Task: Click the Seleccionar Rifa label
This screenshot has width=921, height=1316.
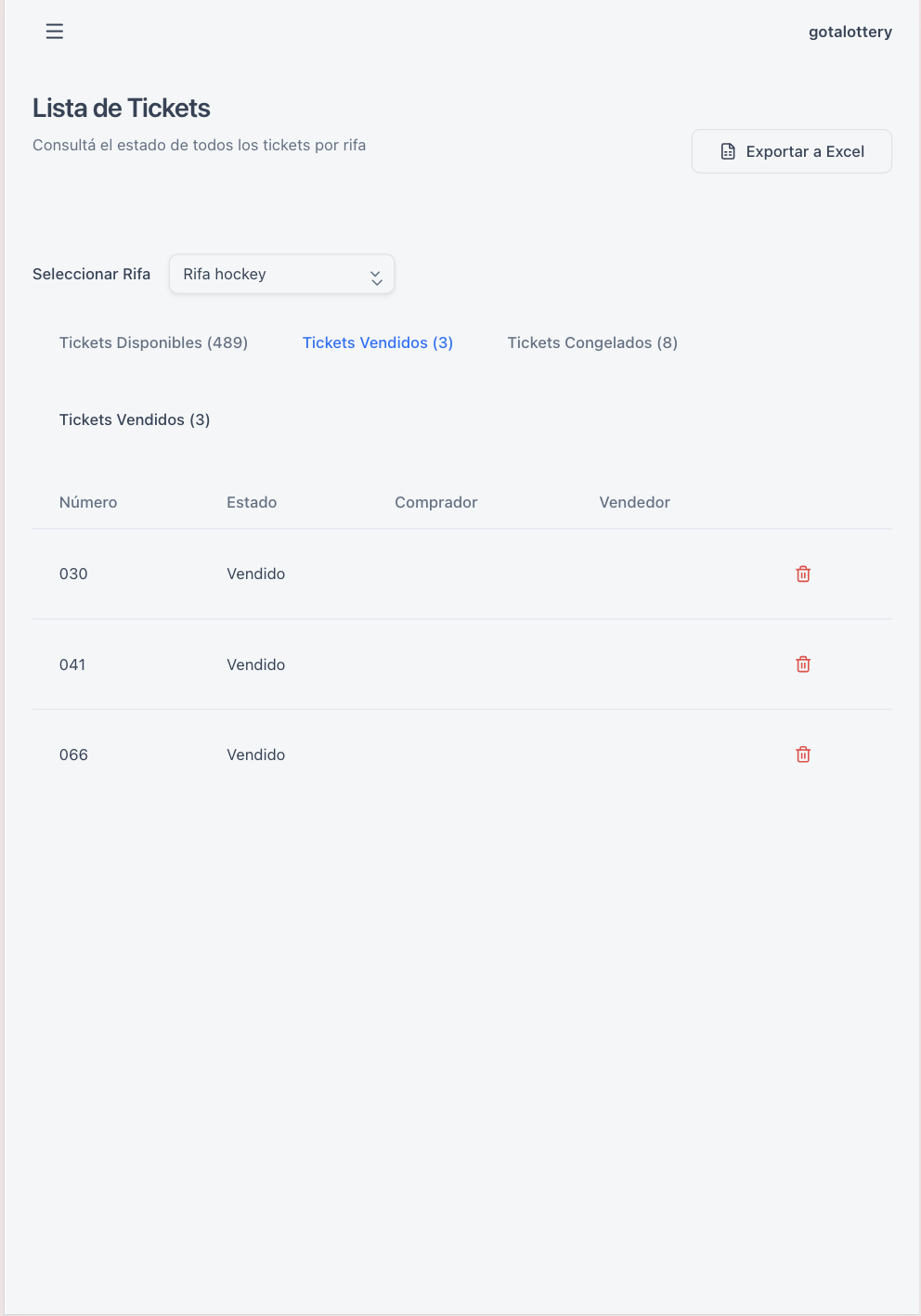Action: pyautogui.click(x=91, y=274)
